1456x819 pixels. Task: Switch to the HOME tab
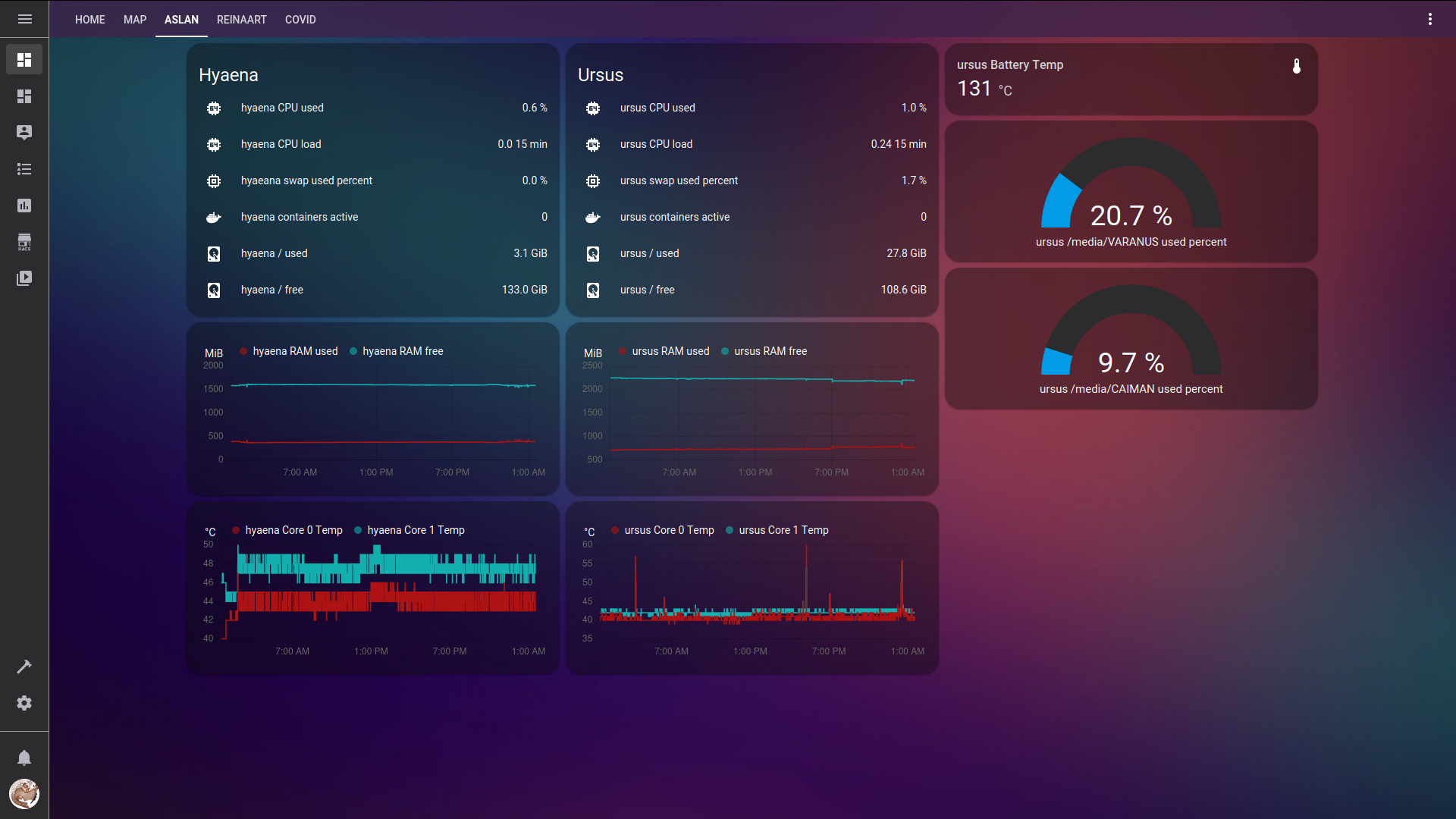point(90,20)
